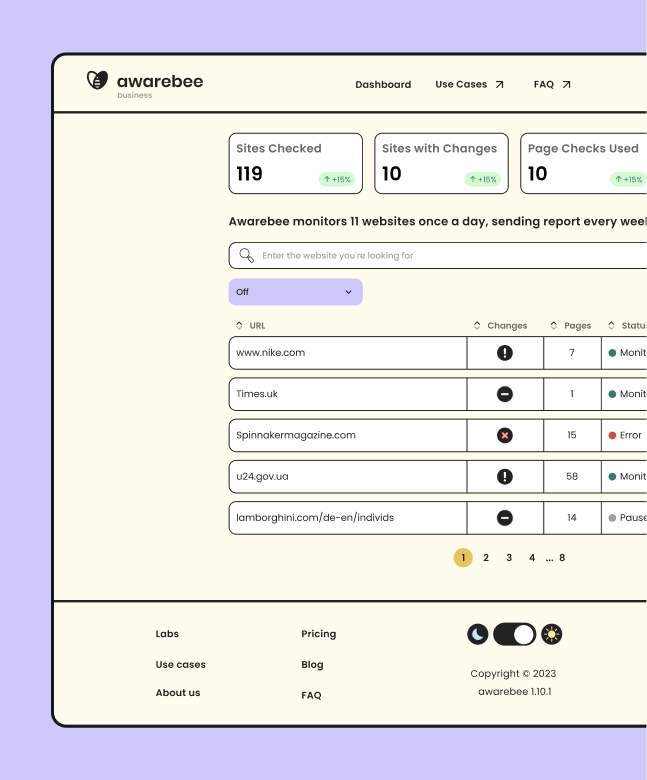Toggle the dark/light theme switch

pos(514,634)
